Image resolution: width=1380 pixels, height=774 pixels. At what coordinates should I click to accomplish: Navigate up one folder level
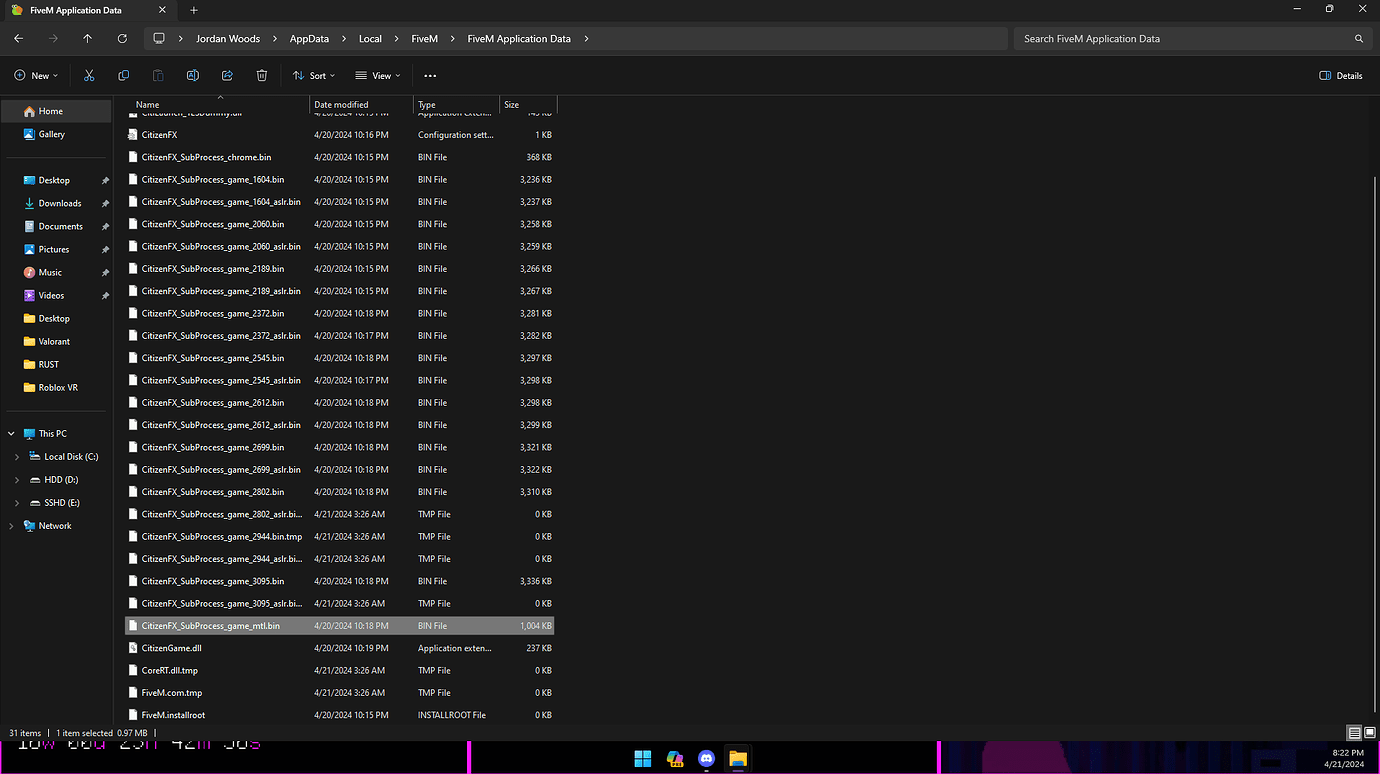pyautogui.click(x=87, y=38)
